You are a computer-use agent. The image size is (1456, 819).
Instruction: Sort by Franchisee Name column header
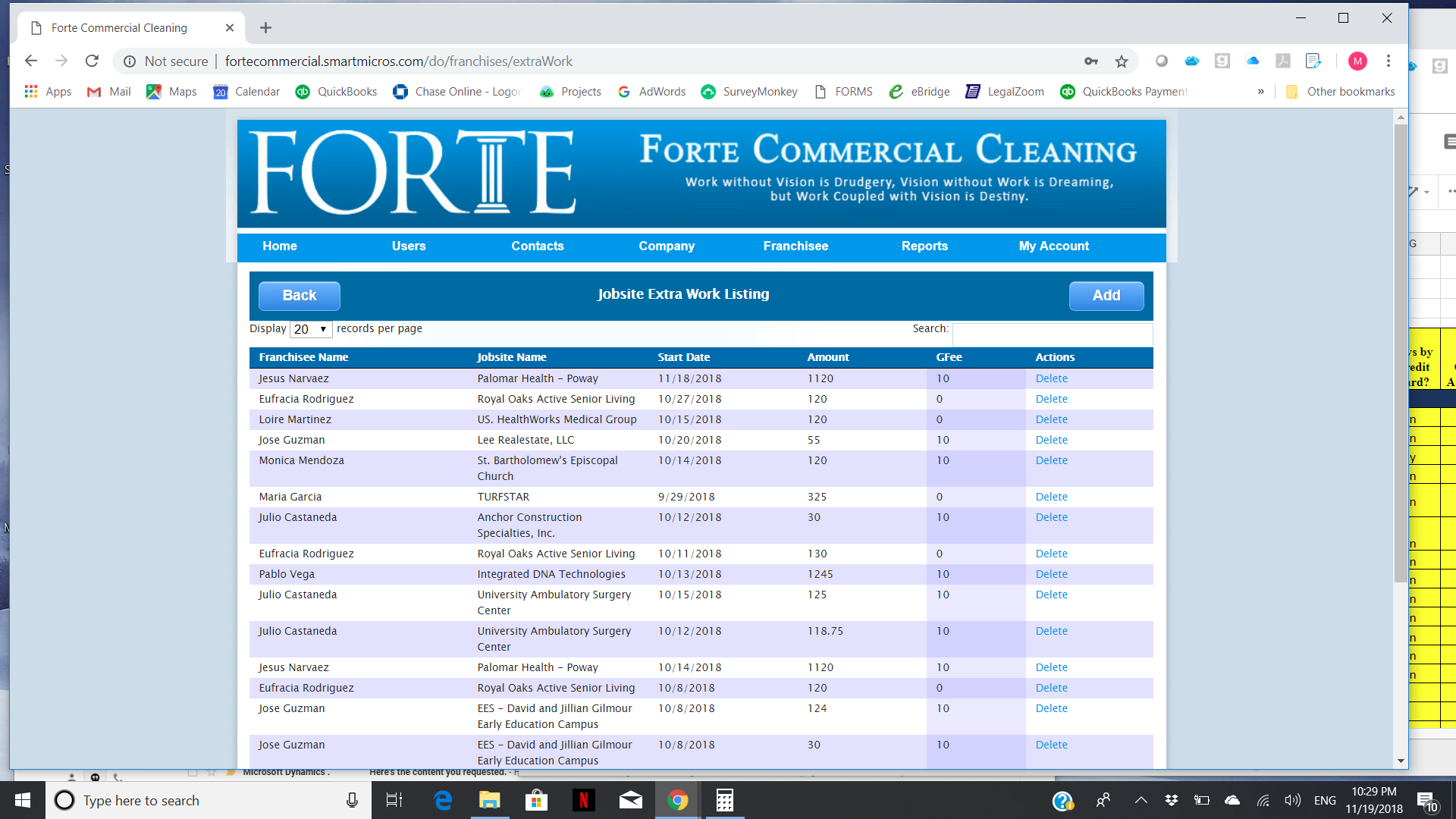pos(303,357)
